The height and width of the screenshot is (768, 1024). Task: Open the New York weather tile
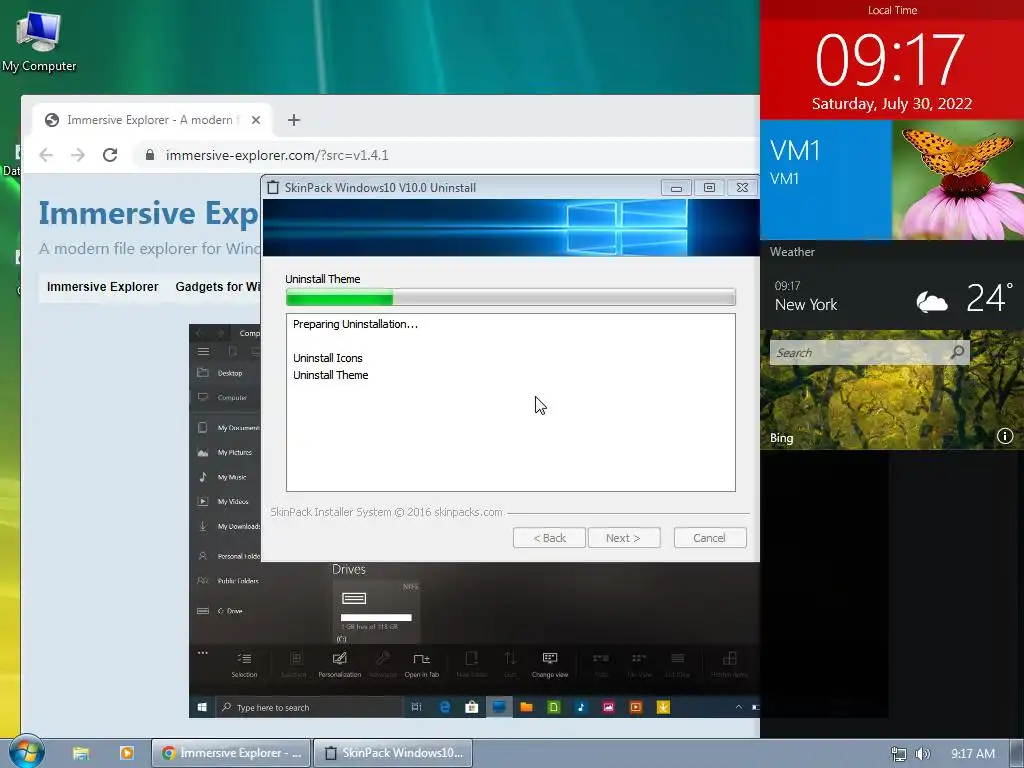click(x=892, y=285)
